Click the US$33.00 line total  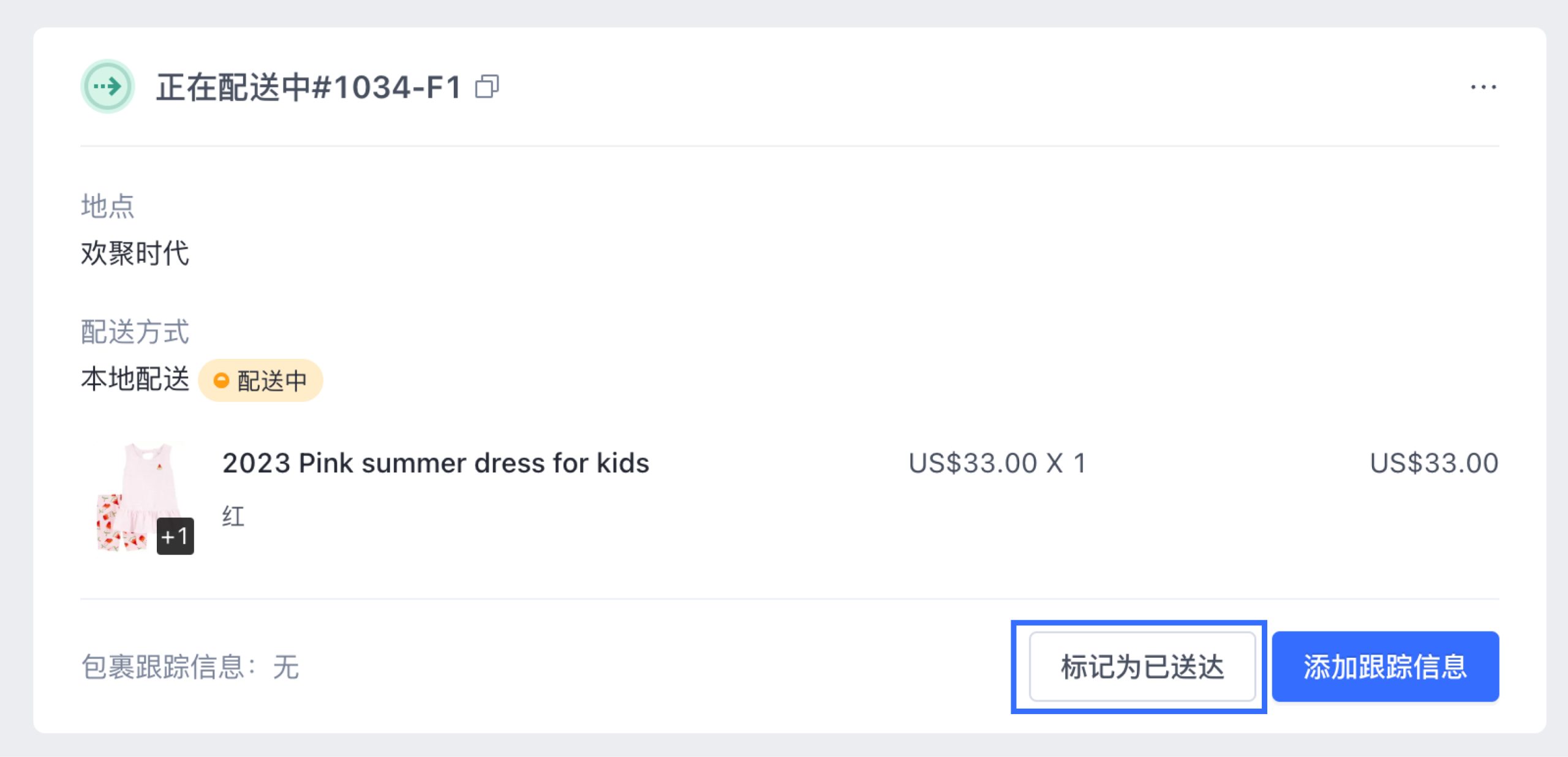[x=1434, y=463]
